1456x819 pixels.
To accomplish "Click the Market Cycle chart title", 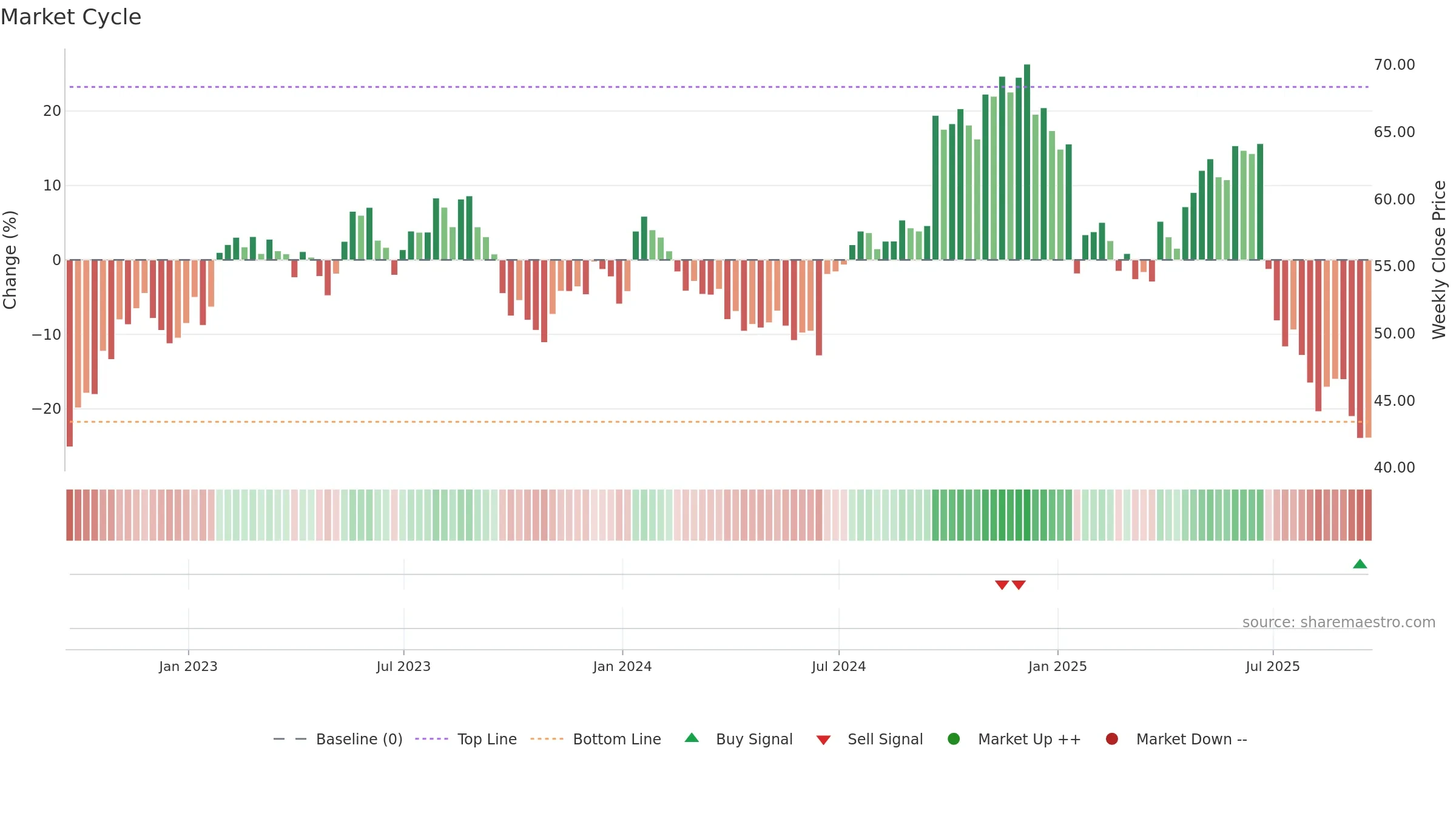I will [71, 17].
